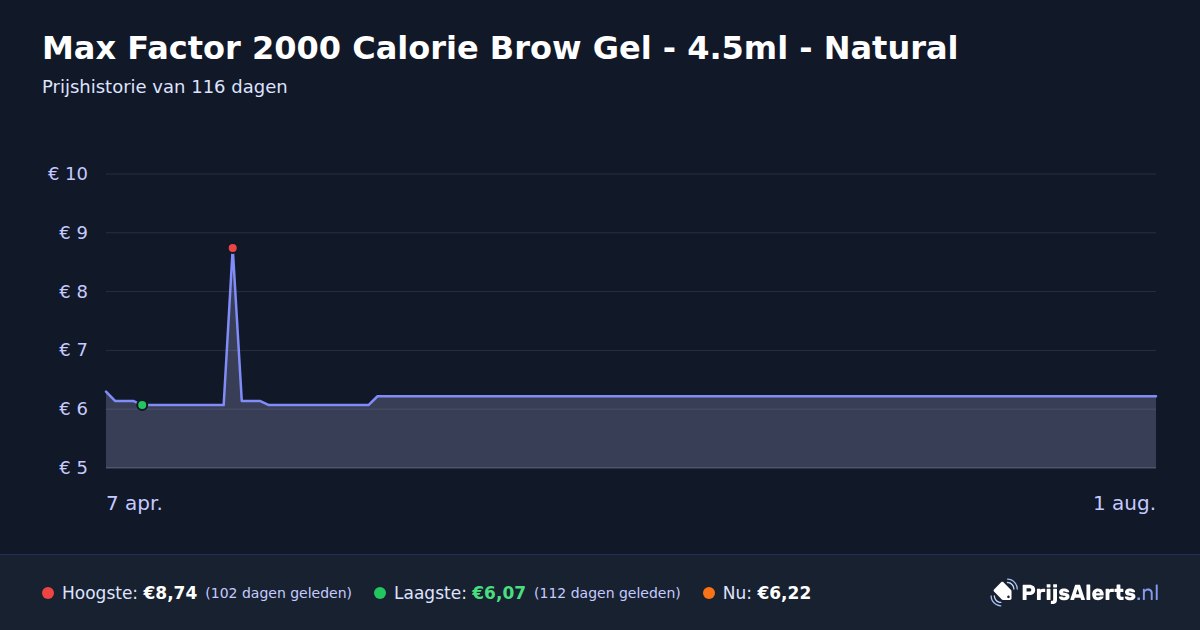Click the lowest price value €6,07
The image size is (1200, 630).
click(x=498, y=593)
